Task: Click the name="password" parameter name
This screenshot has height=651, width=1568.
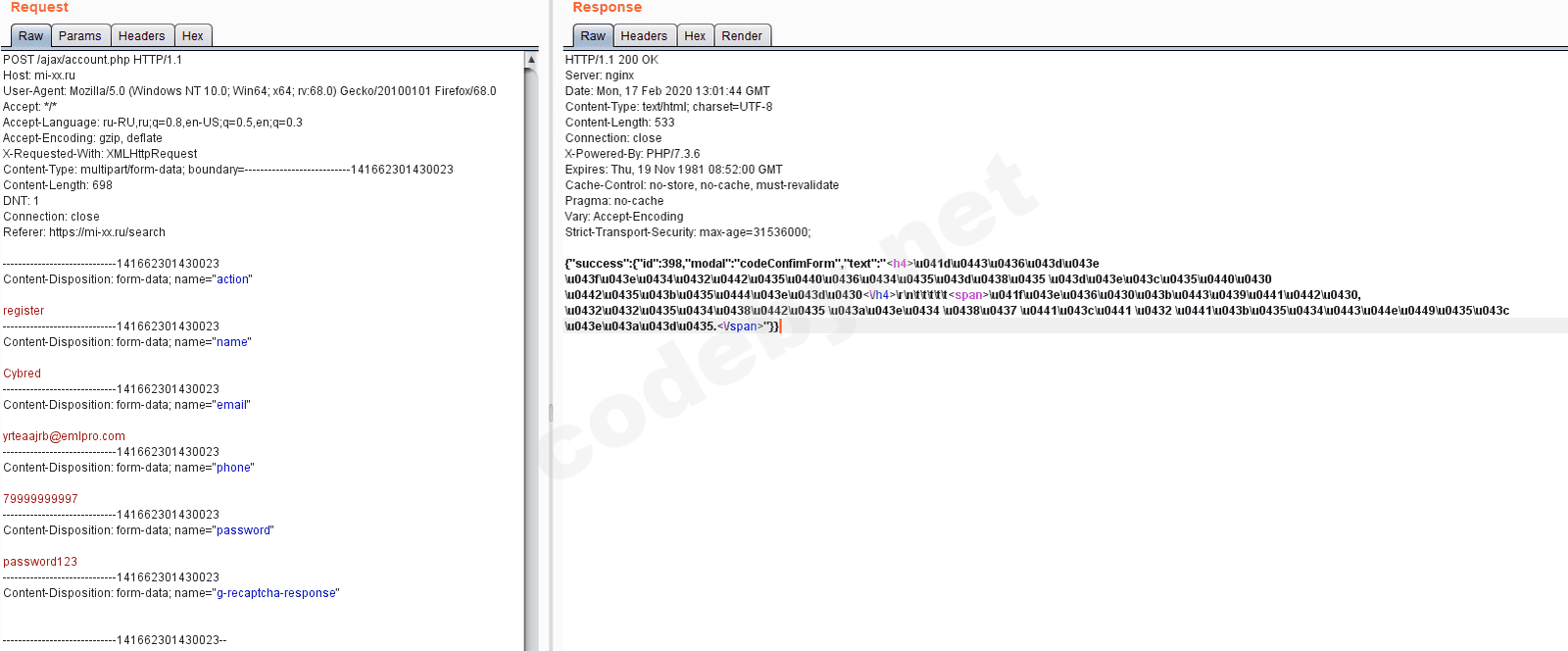Action: point(243,530)
